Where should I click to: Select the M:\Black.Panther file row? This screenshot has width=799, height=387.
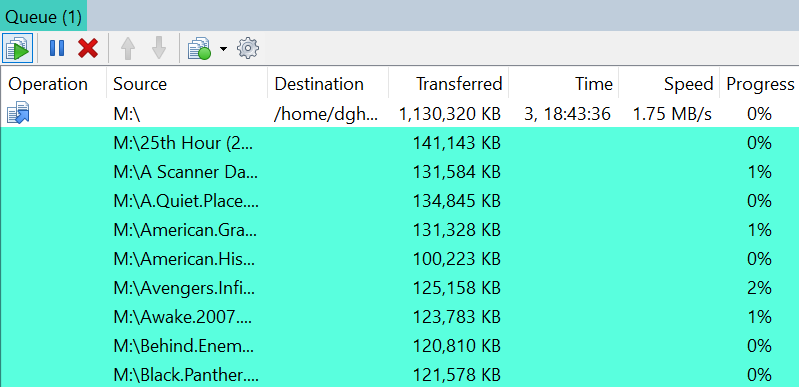400,375
